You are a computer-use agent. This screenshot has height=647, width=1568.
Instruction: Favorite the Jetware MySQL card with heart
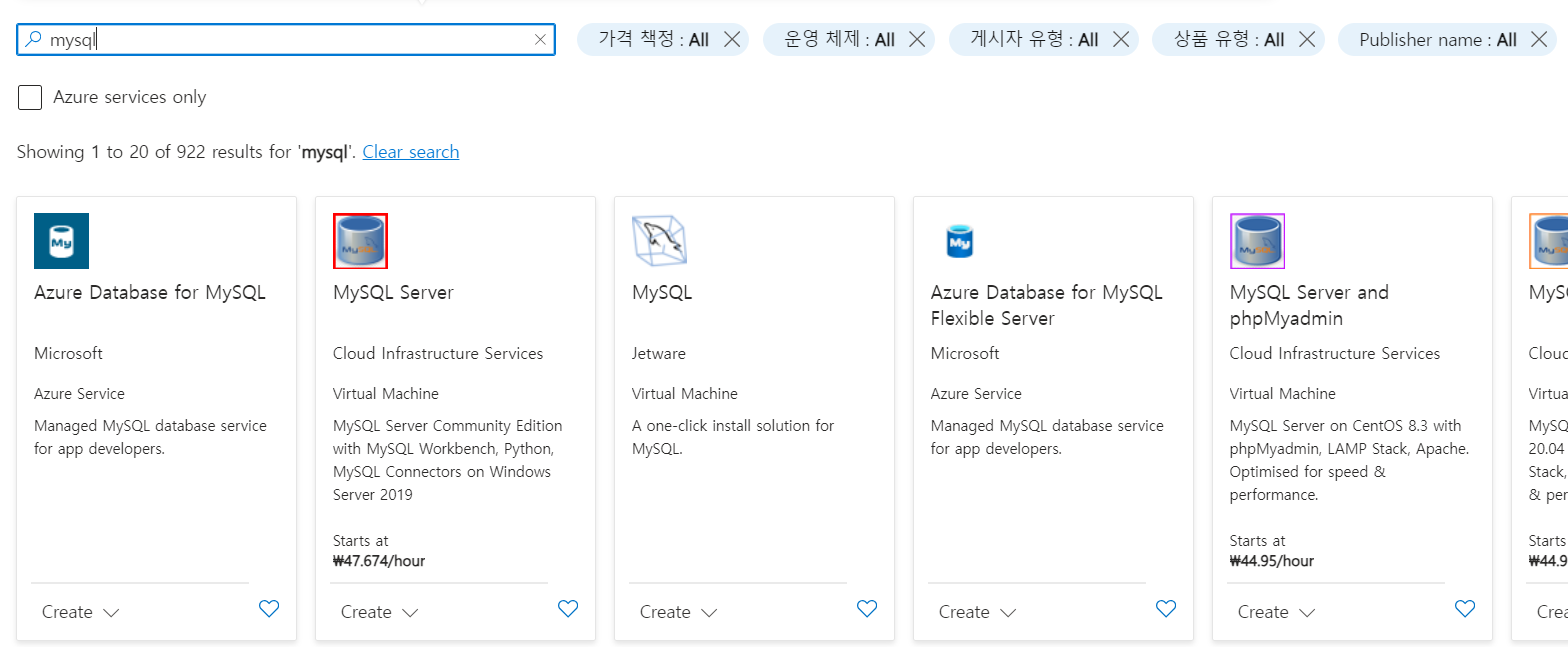(867, 608)
